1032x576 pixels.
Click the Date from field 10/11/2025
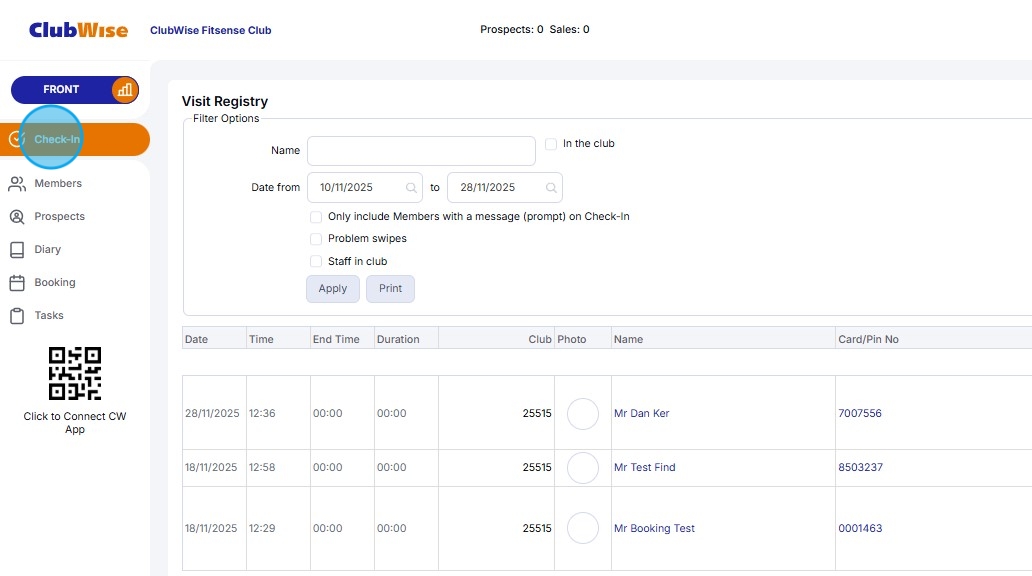point(365,188)
